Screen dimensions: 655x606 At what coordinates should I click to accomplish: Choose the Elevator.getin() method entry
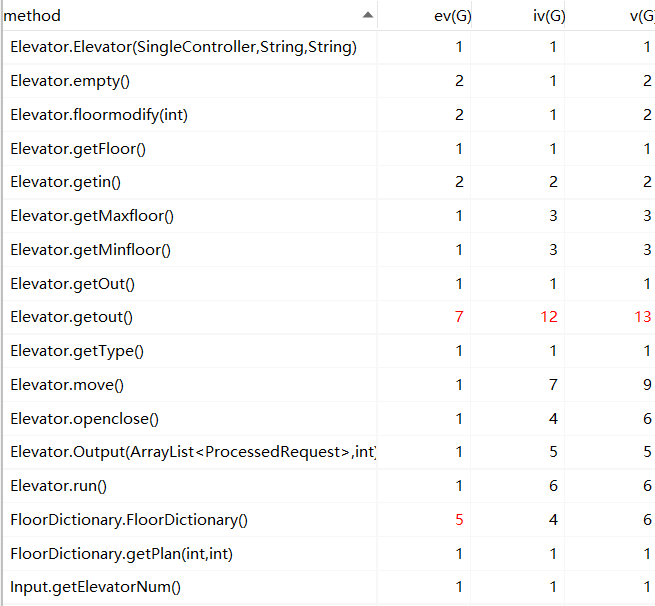point(71,182)
